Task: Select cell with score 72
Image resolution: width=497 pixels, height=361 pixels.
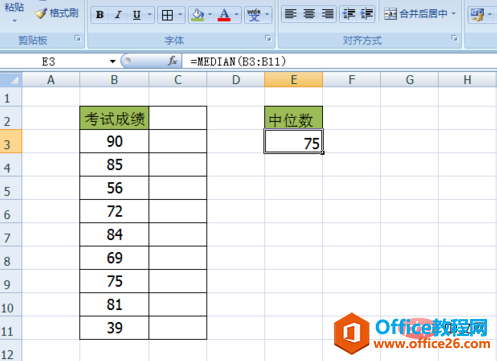Action: pyautogui.click(x=114, y=211)
